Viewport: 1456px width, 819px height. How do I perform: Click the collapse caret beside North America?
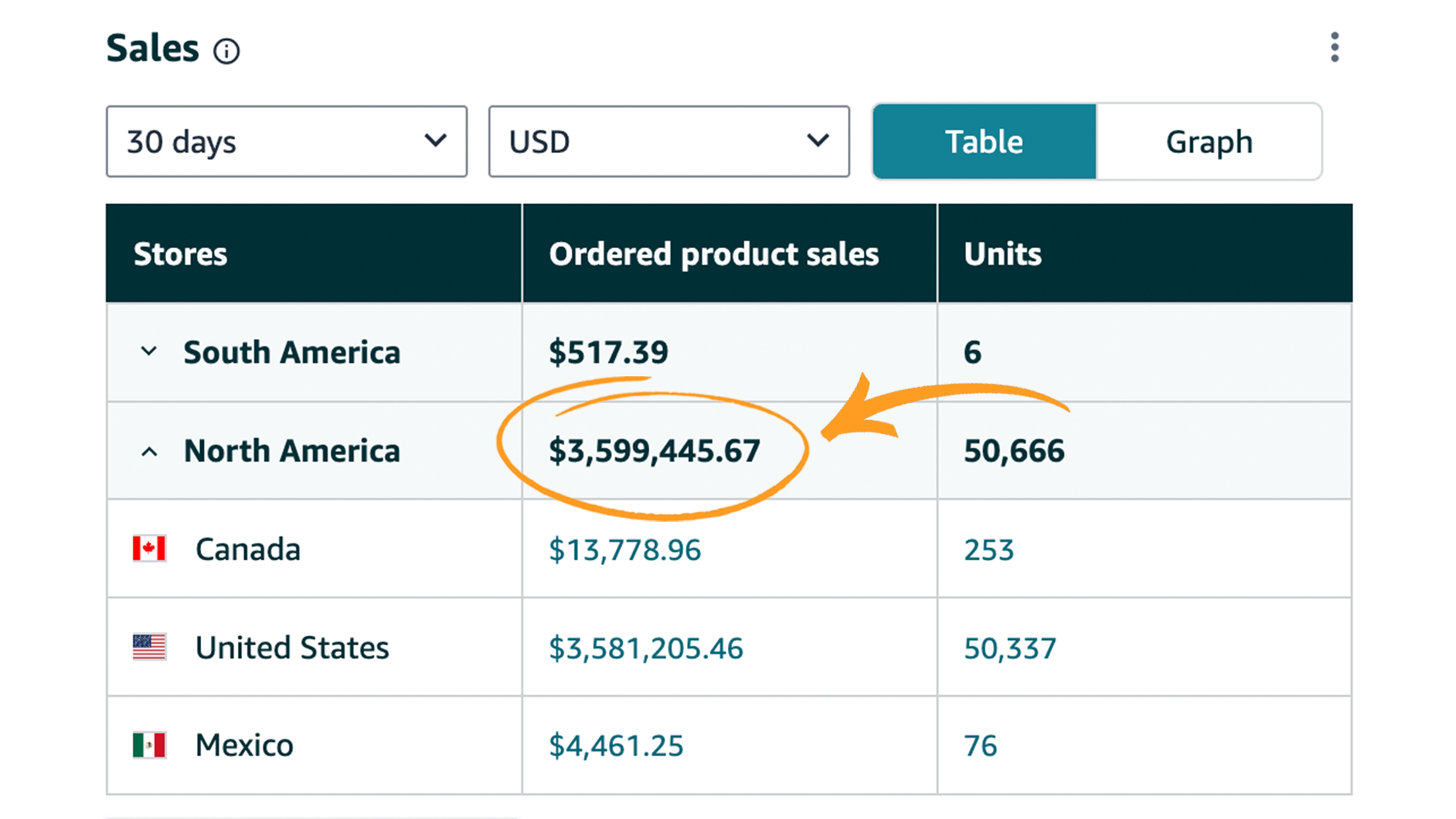click(x=149, y=450)
